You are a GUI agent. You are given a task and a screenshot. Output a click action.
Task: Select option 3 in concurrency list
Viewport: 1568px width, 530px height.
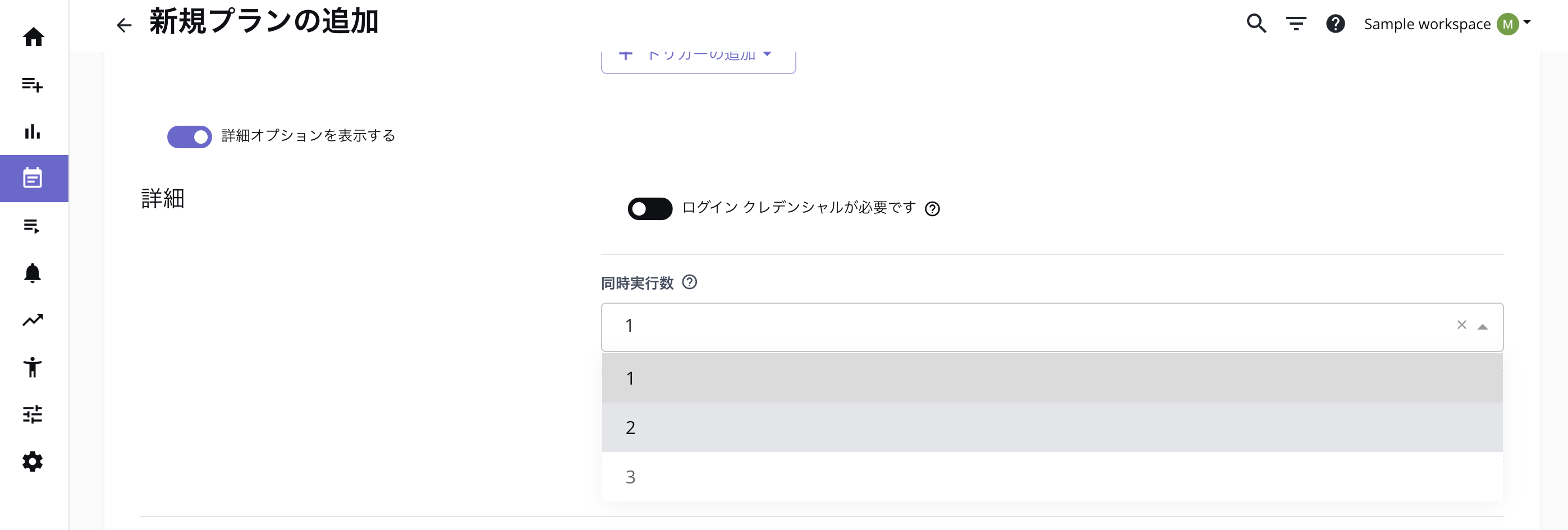(1051, 477)
